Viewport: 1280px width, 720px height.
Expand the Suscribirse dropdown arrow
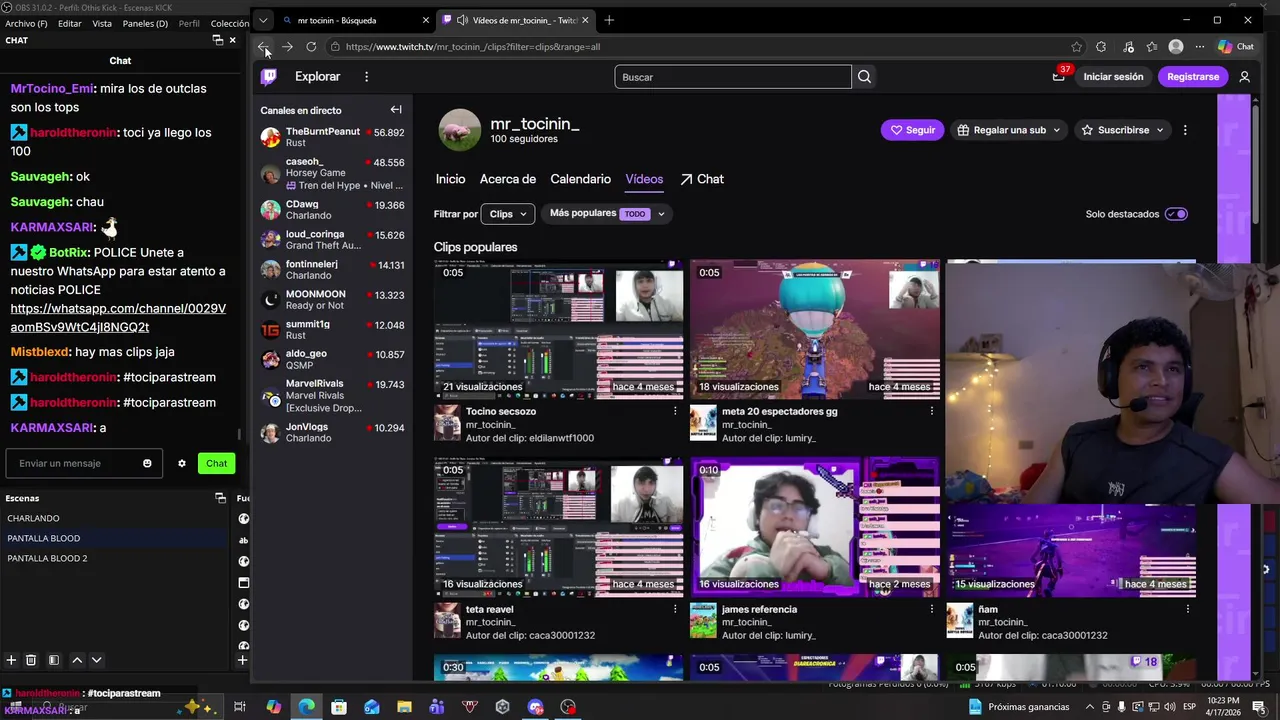1160,130
